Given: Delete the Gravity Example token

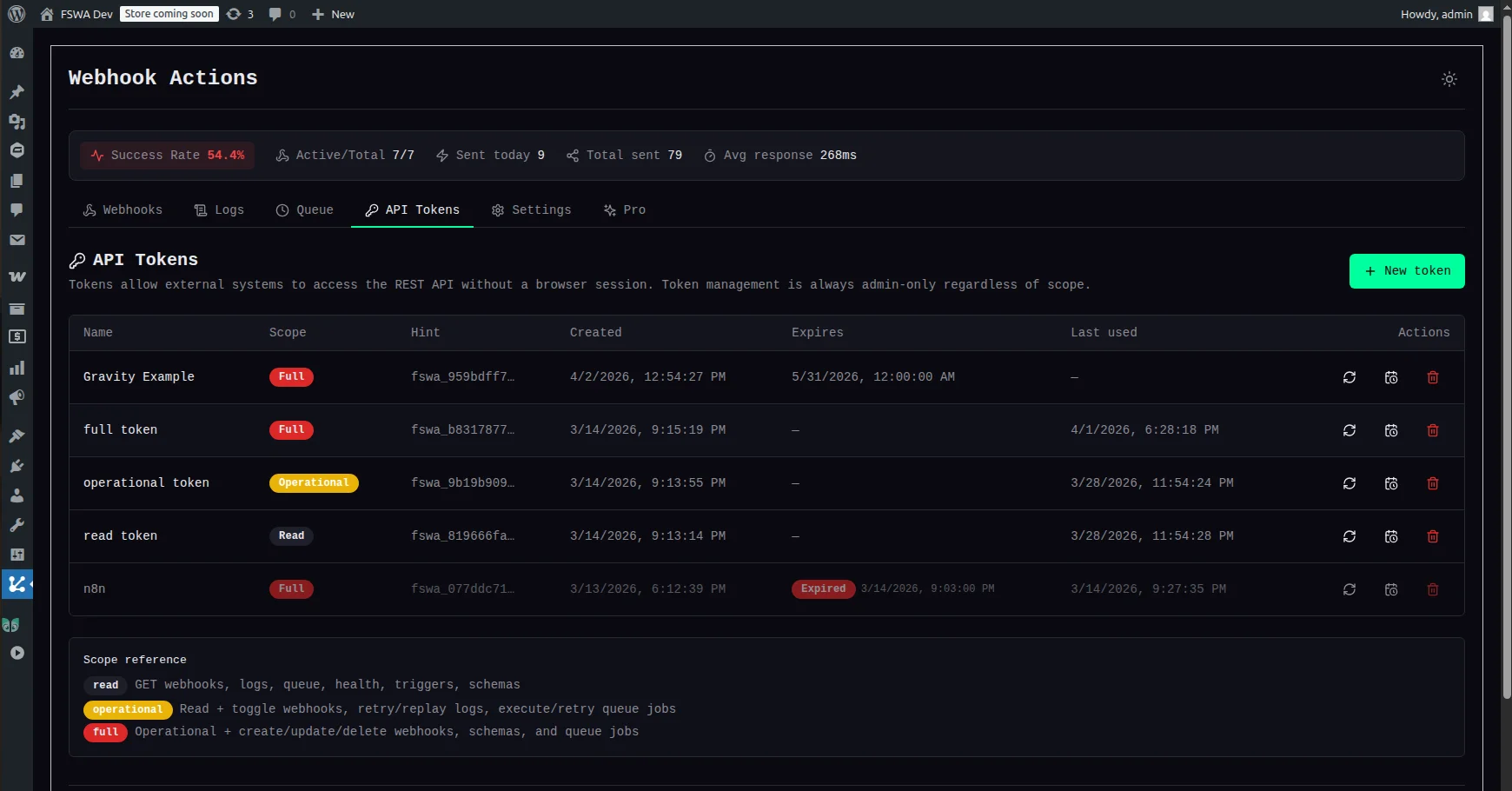Looking at the screenshot, I should (1433, 377).
